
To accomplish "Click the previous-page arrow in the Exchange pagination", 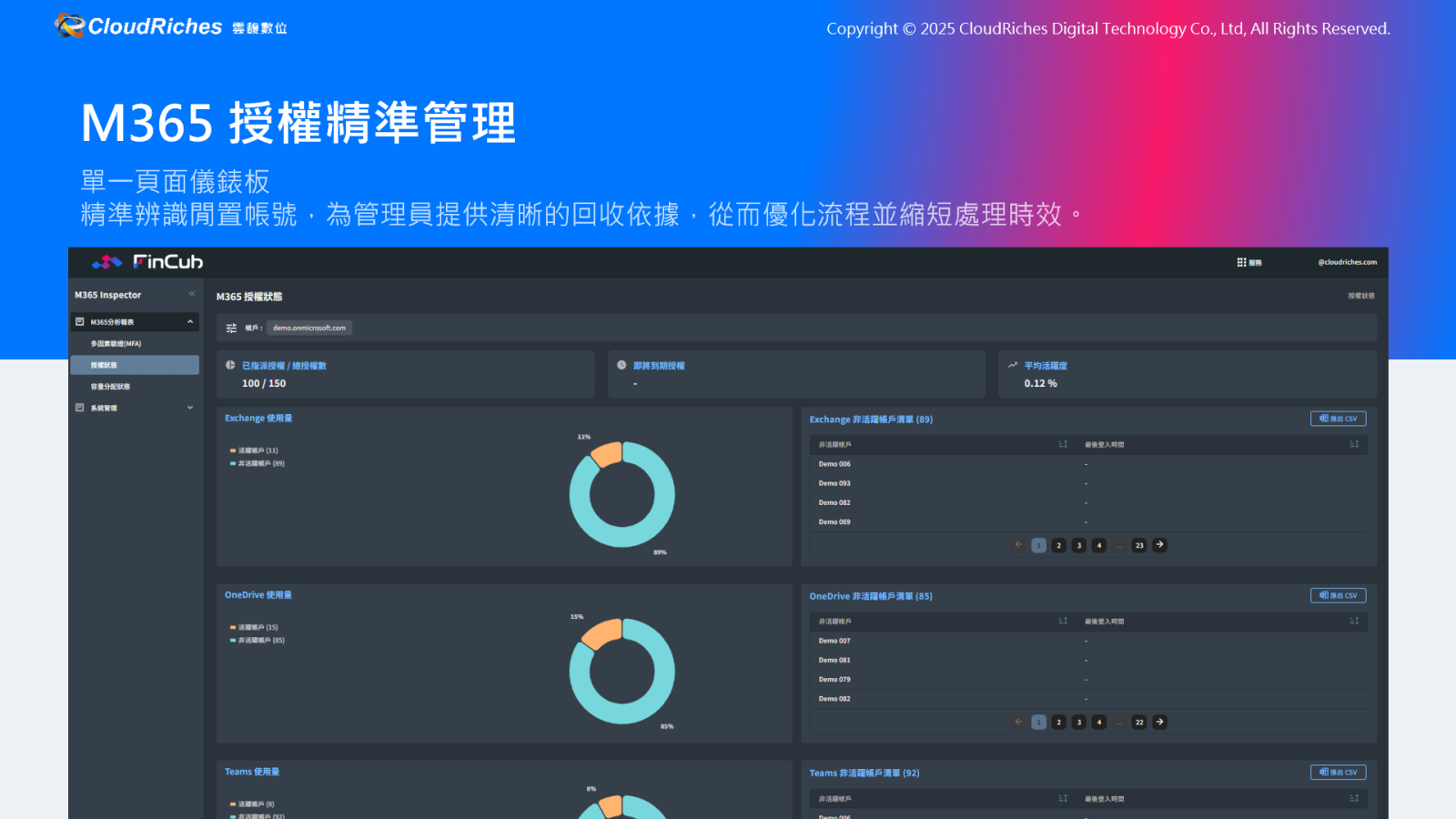I will [x=1019, y=545].
